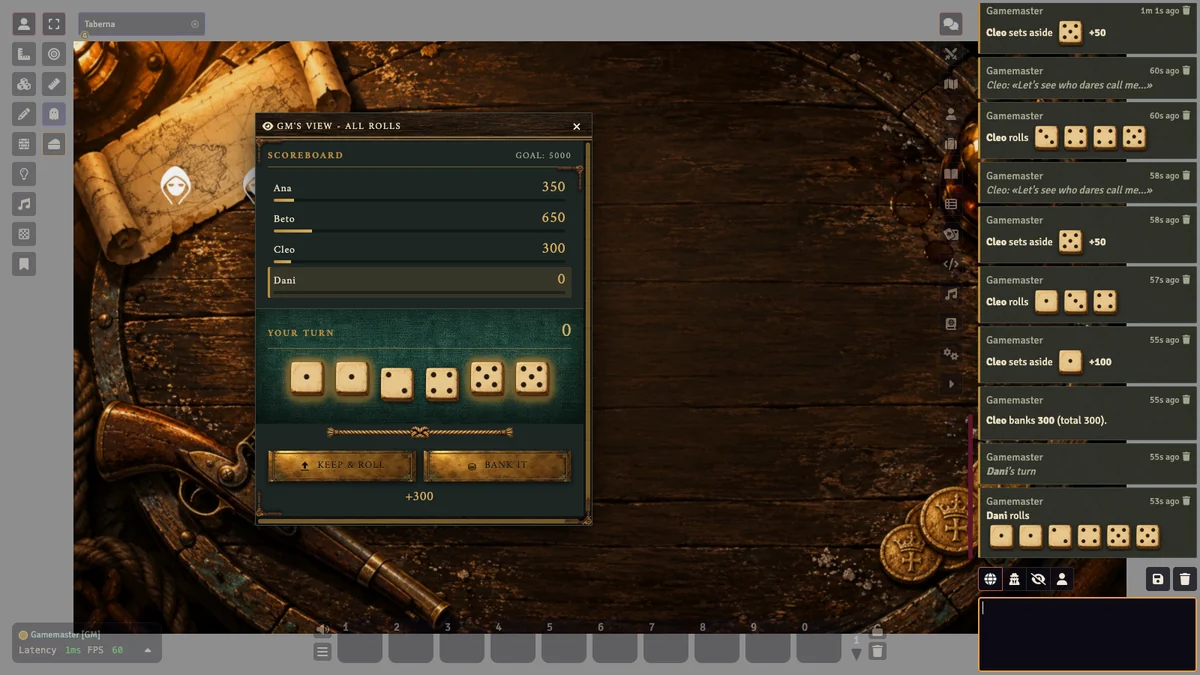Toggle the Taberna scene navigation menu
Viewport: 1200px width, 675px height.
click(x=141, y=24)
